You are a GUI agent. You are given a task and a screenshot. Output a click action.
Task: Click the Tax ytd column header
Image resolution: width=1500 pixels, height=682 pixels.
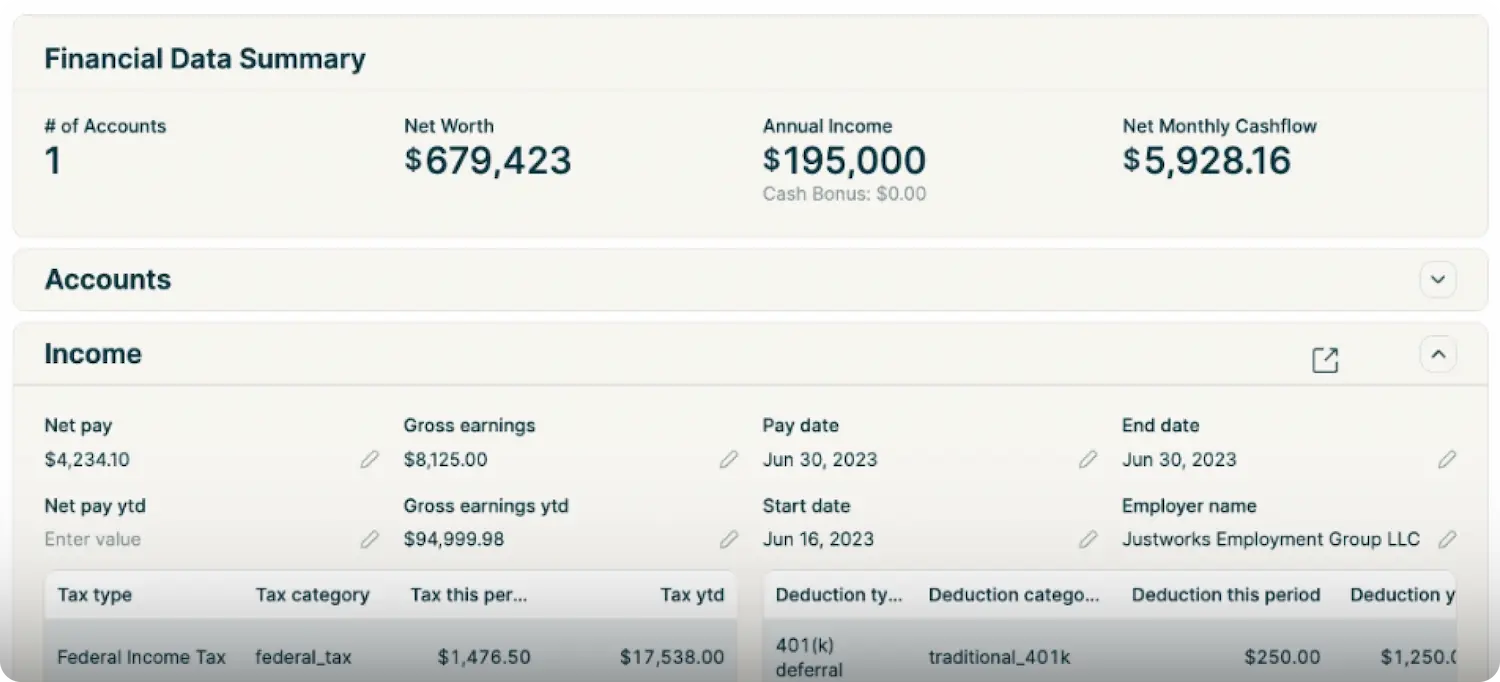coord(692,595)
